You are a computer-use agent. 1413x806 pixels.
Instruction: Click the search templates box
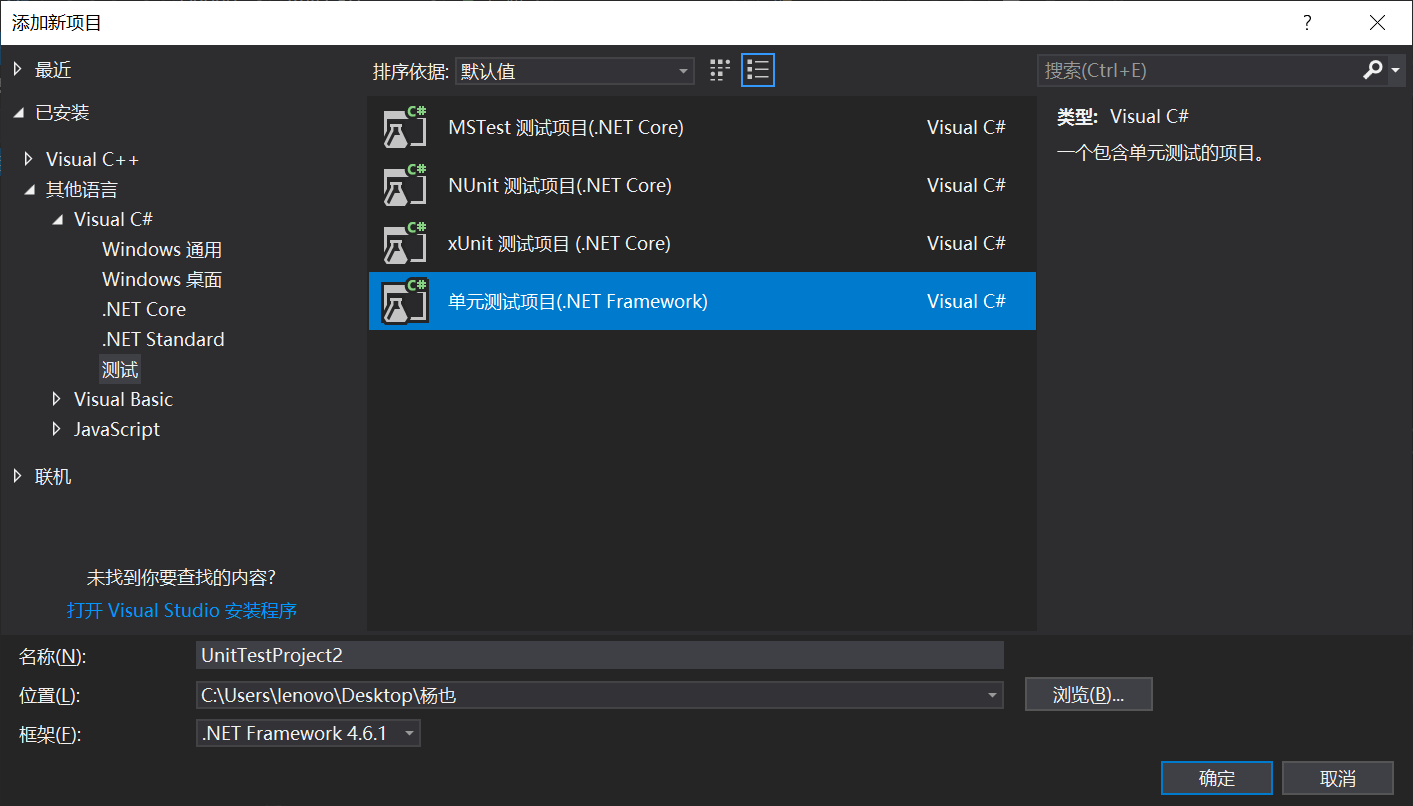[x=1198, y=71]
